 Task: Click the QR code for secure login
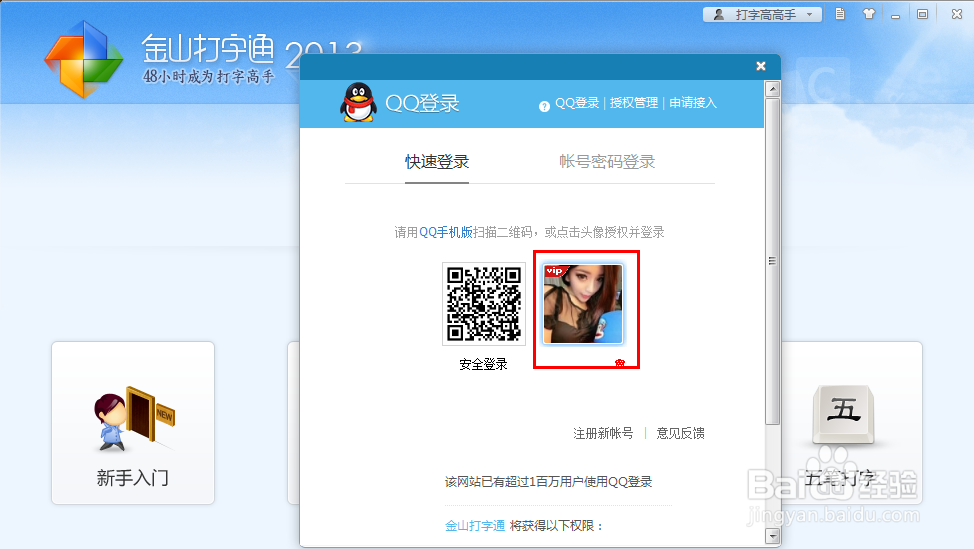coord(484,304)
